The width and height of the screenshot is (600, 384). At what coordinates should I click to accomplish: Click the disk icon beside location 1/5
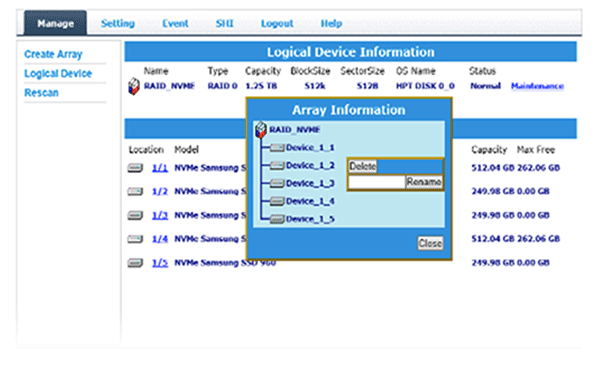coord(135,263)
